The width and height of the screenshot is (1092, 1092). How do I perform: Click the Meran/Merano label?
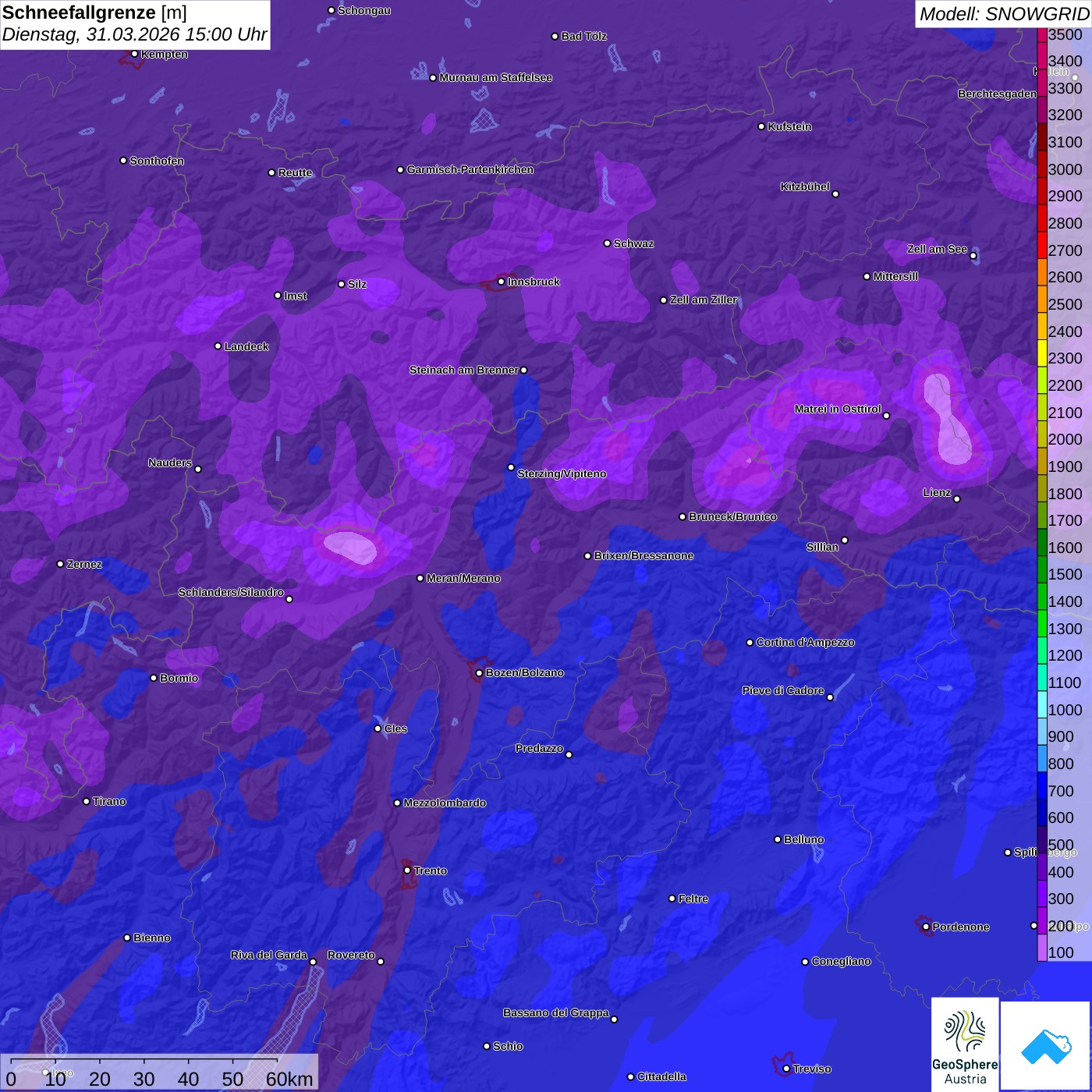pos(463,579)
